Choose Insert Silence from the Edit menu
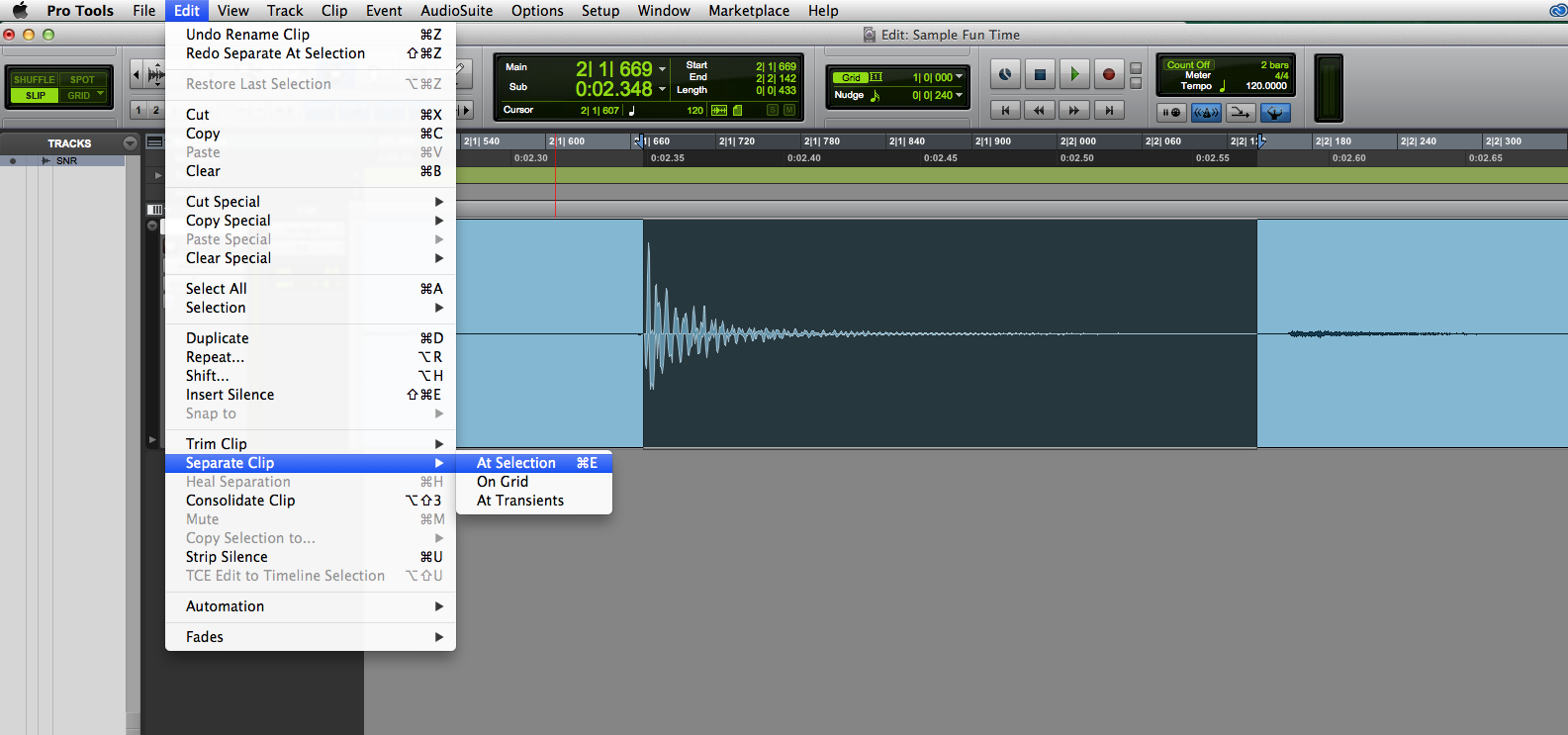This screenshot has width=1568, height=735. 311,395
